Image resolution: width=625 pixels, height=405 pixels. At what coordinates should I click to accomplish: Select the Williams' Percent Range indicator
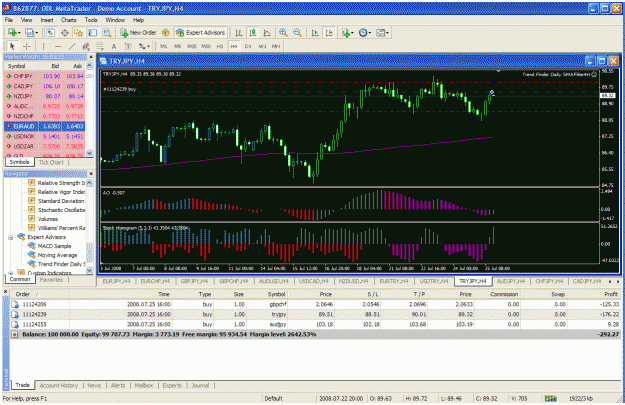[61, 228]
